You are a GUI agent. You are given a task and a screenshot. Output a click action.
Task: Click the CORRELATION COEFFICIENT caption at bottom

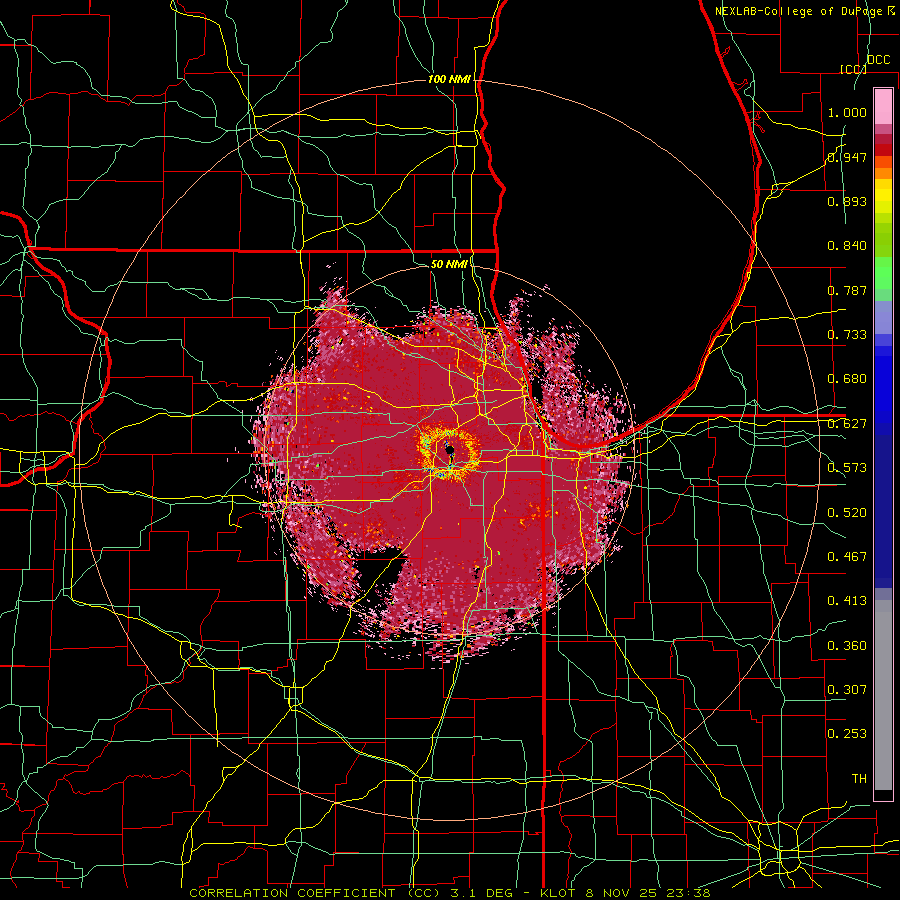pos(315,893)
